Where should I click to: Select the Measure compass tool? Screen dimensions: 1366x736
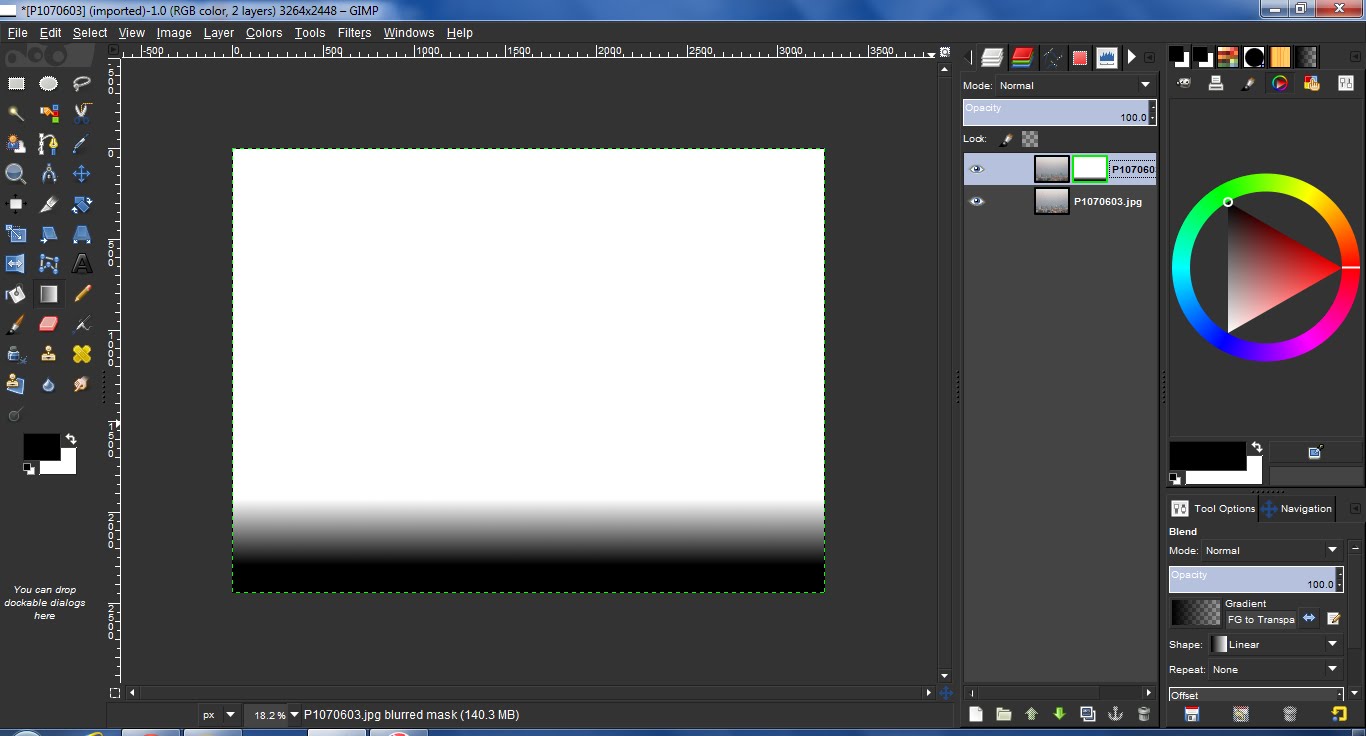(x=49, y=174)
